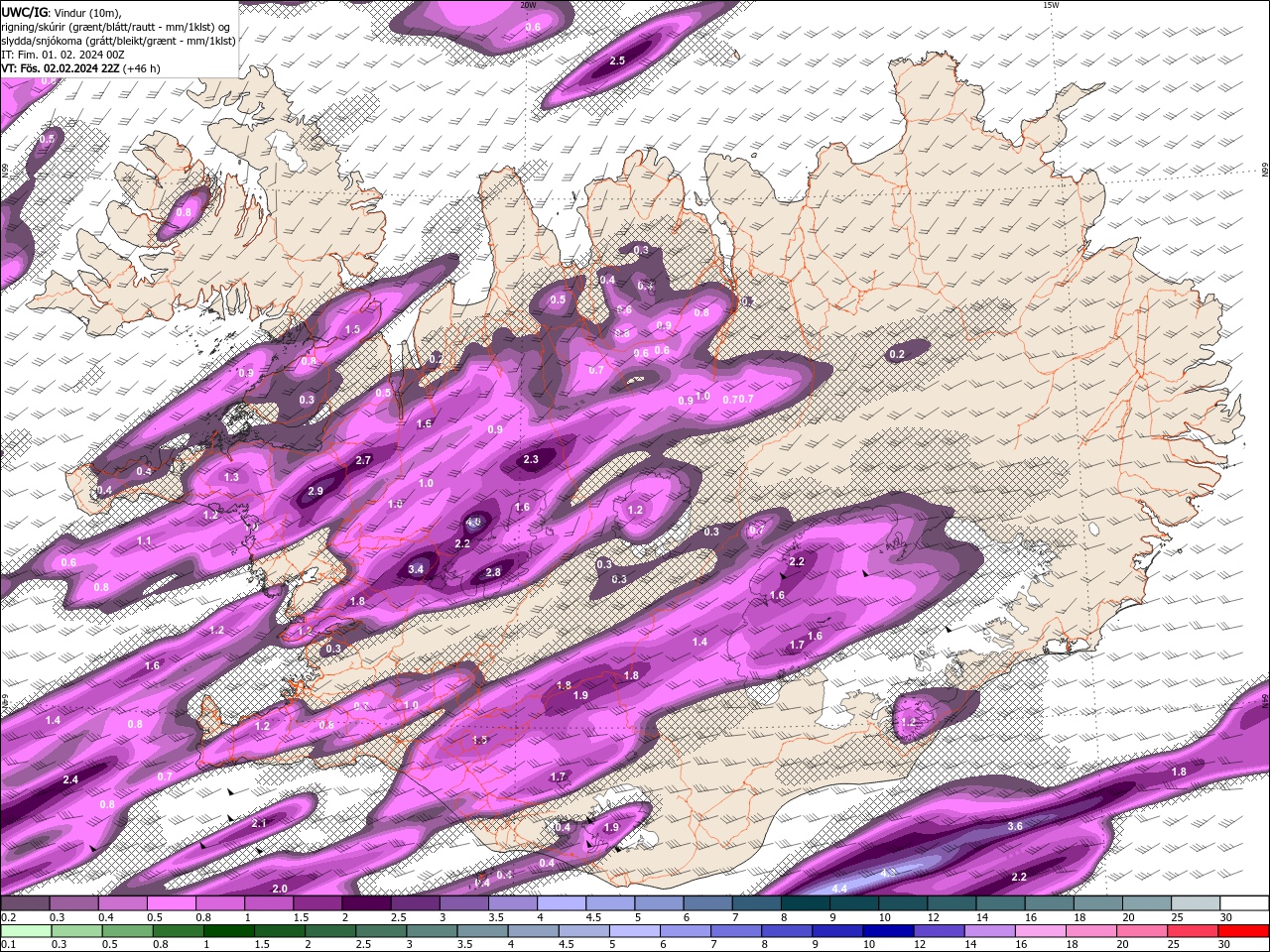Select lower legend dark green swatch between 1 and 1.5

point(229,931)
